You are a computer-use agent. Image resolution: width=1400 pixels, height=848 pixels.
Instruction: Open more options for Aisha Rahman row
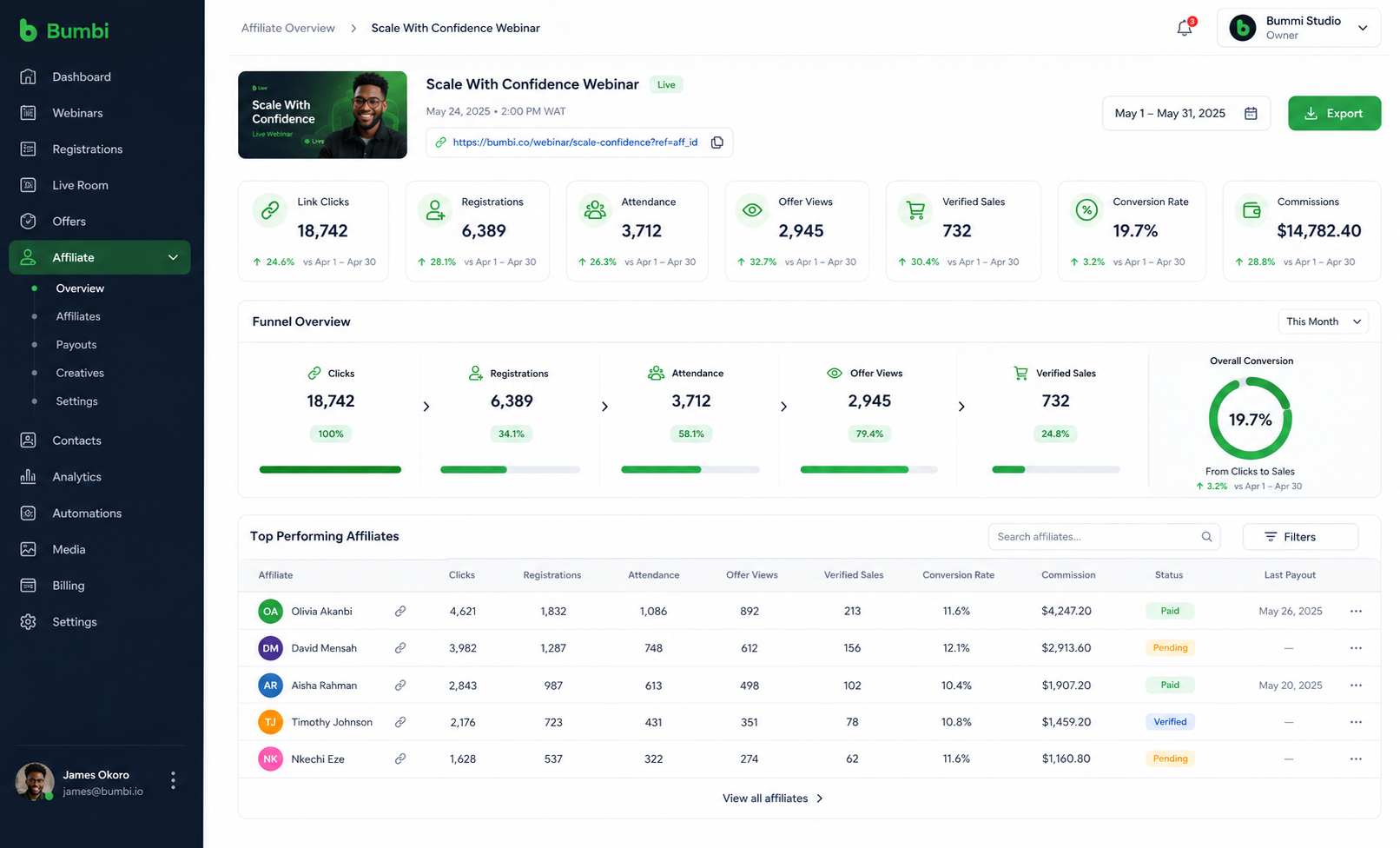tap(1356, 686)
